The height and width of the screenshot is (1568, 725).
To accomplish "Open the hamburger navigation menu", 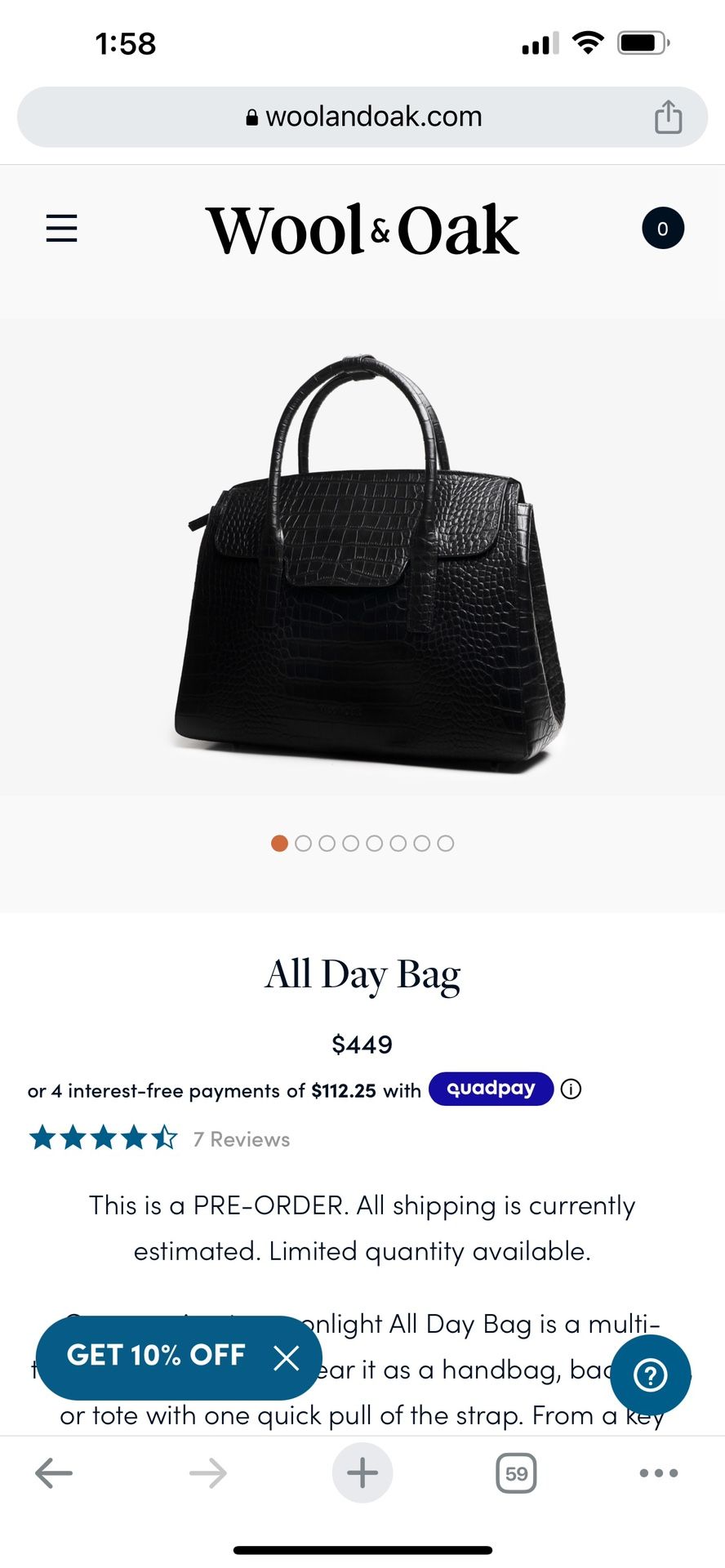I will pos(61,229).
